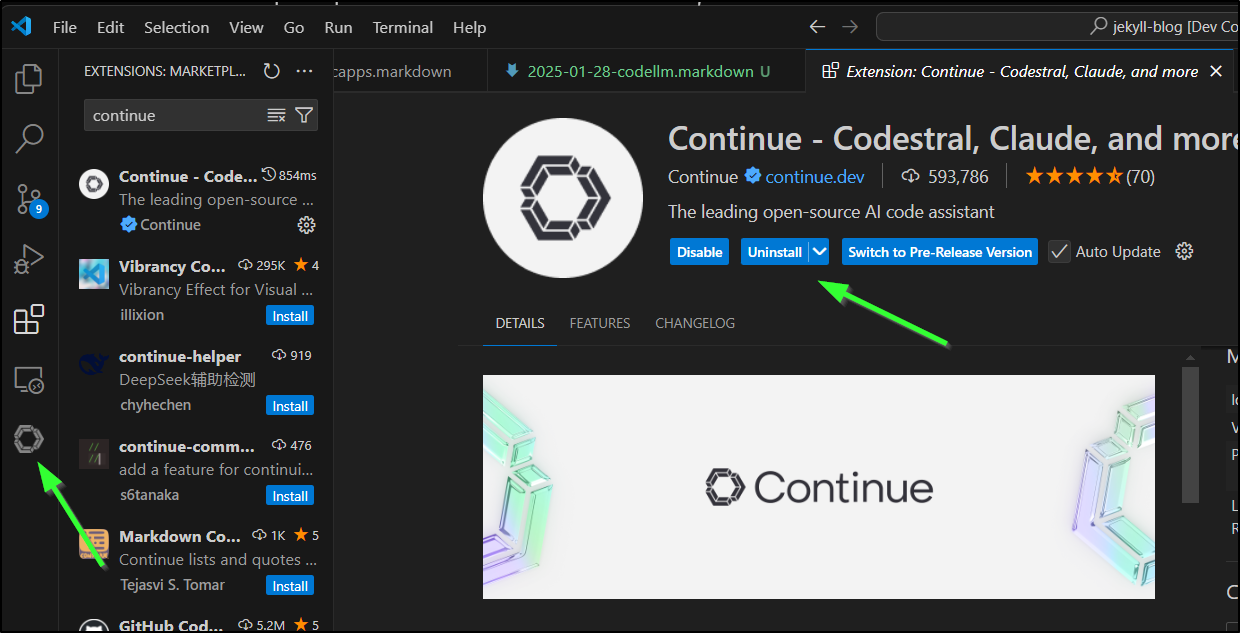
Task: Click the VS Code logo in the title bar
Action: pyautogui.click(x=21, y=27)
